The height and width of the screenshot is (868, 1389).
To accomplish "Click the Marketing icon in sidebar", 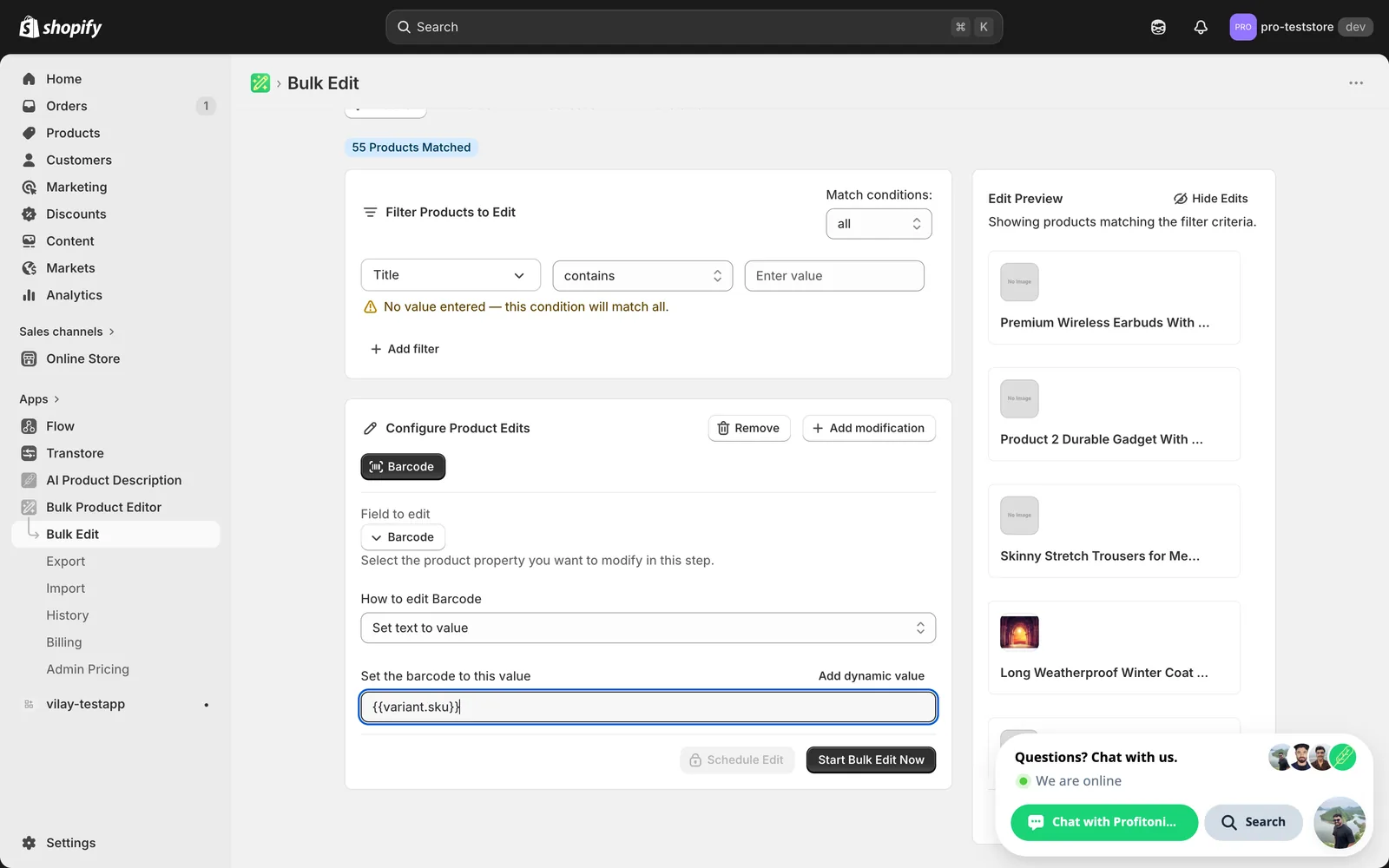I will (x=30, y=187).
